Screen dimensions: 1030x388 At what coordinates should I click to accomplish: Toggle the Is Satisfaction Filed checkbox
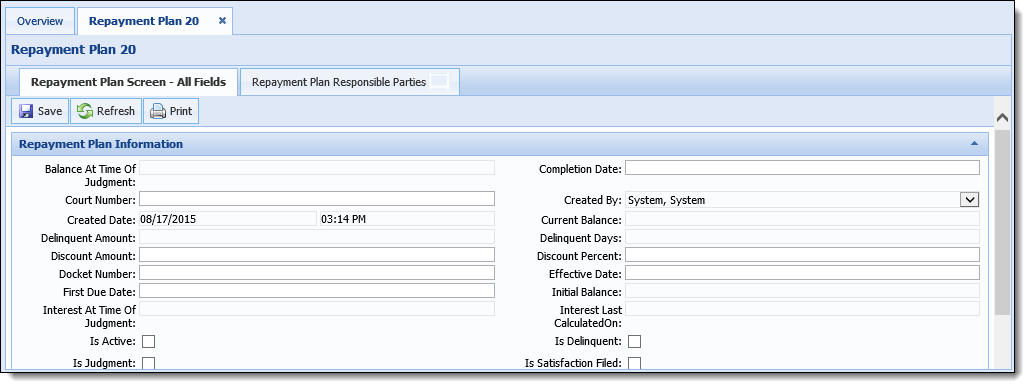tap(635, 363)
